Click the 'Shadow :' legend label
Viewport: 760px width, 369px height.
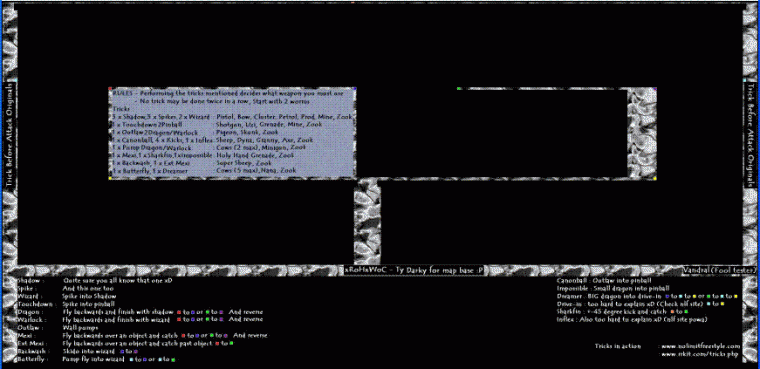tap(31, 281)
